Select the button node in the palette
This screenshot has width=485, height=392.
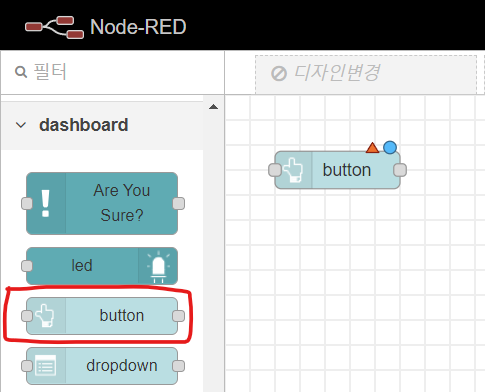(x=102, y=316)
